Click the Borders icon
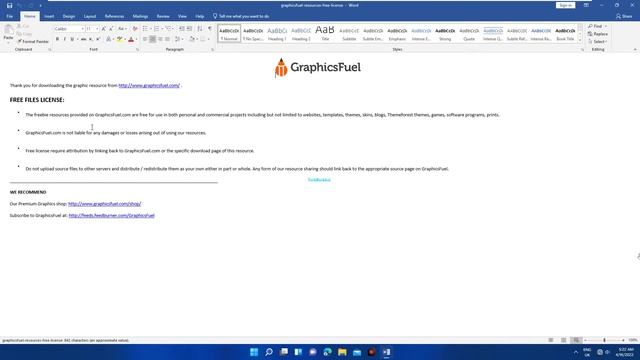Image resolution: width=640 pixels, height=360 pixels. (x=202, y=39)
